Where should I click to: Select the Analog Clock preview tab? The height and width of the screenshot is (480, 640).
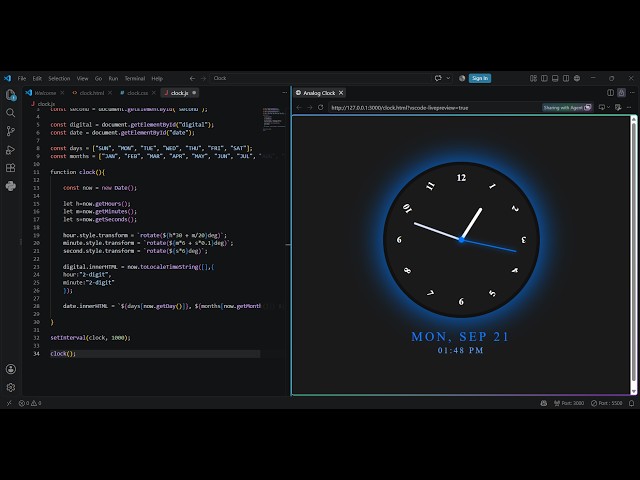319,93
